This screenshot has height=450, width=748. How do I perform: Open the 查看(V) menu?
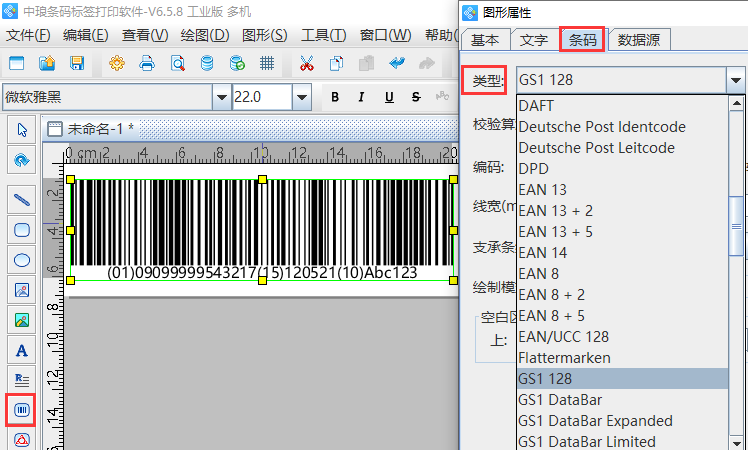pos(145,35)
